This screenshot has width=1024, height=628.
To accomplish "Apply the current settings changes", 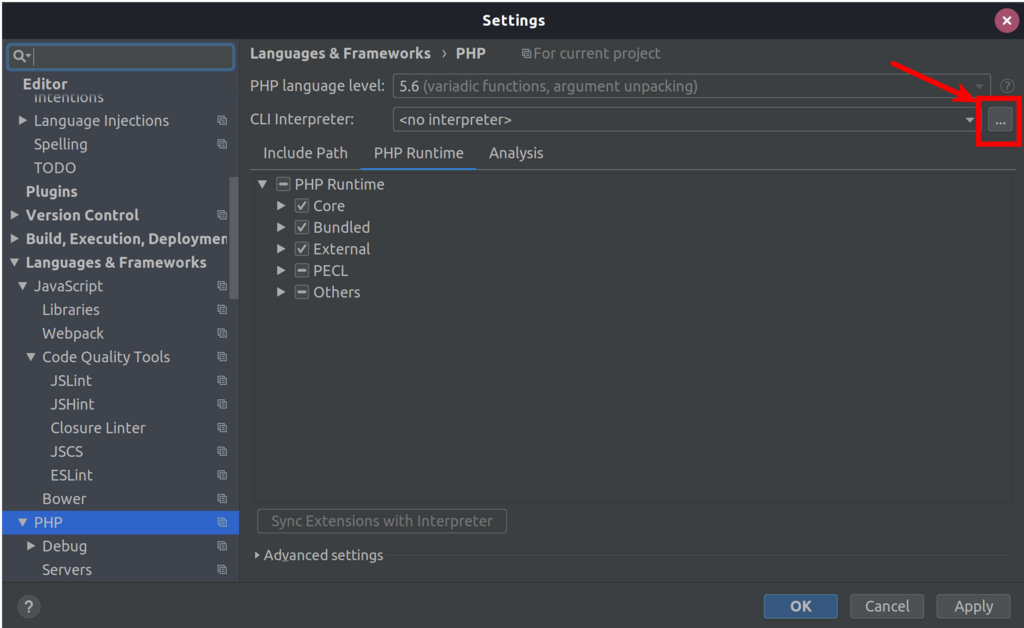I will click(972, 606).
